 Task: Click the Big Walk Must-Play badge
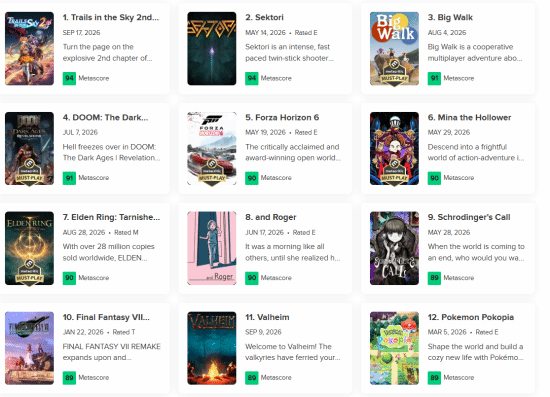coord(394,73)
